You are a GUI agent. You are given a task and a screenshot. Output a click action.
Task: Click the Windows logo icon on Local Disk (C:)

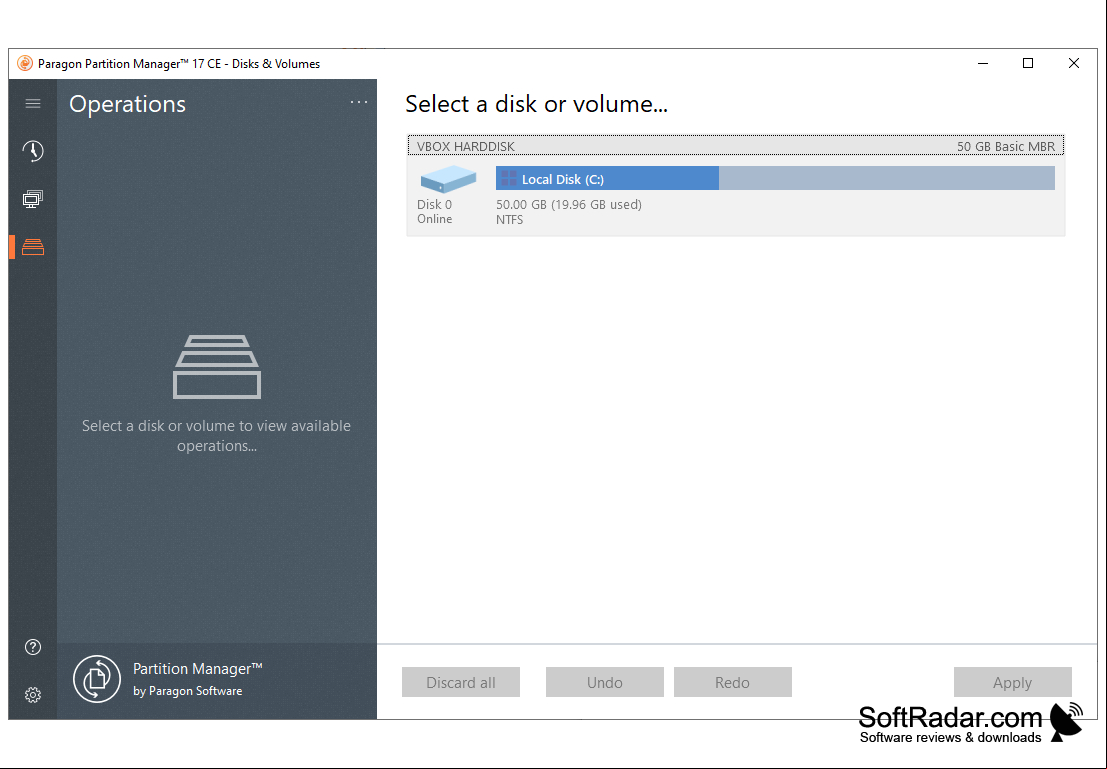(x=508, y=179)
